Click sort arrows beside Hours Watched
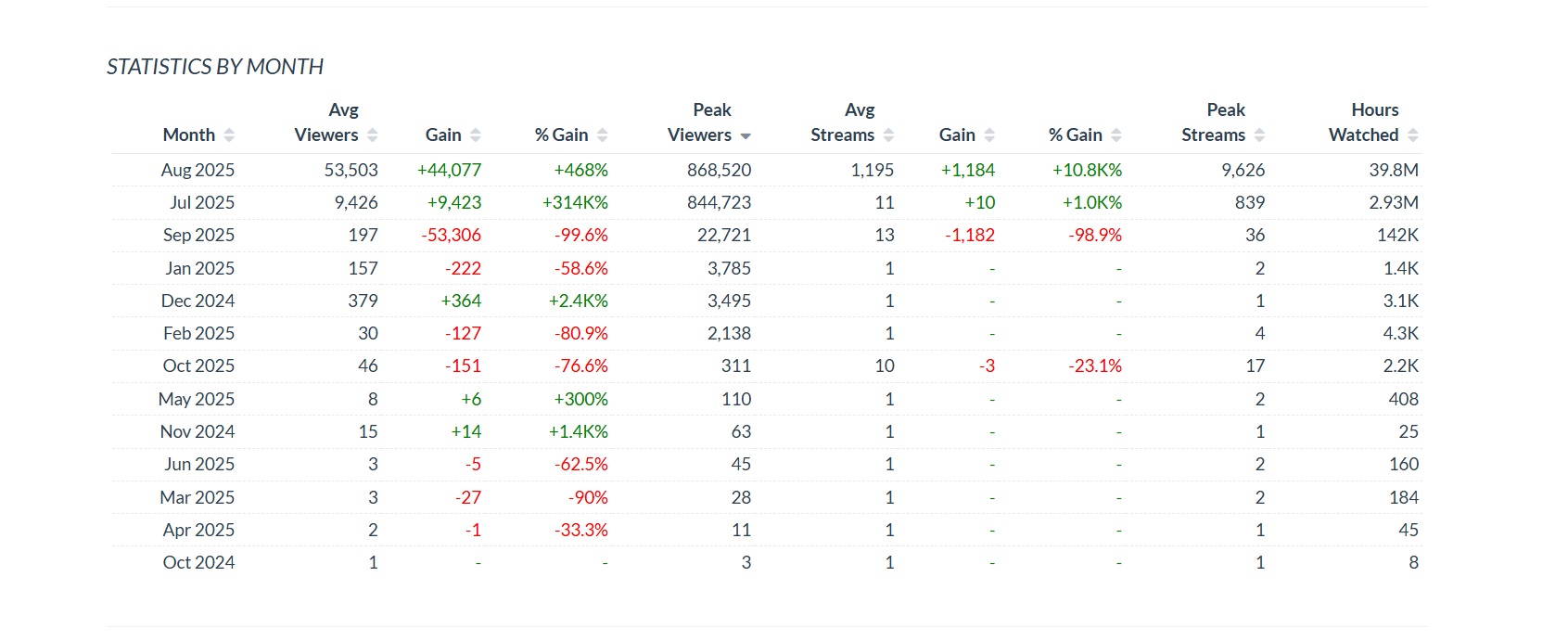This screenshot has width=1568, height=641. tap(1412, 135)
